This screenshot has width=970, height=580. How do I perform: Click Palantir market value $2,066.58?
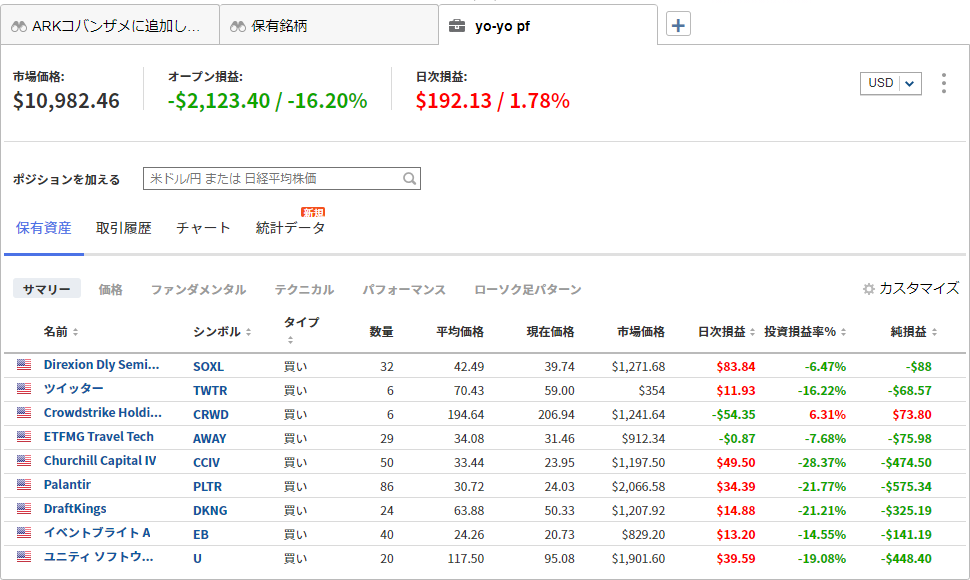click(x=638, y=487)
